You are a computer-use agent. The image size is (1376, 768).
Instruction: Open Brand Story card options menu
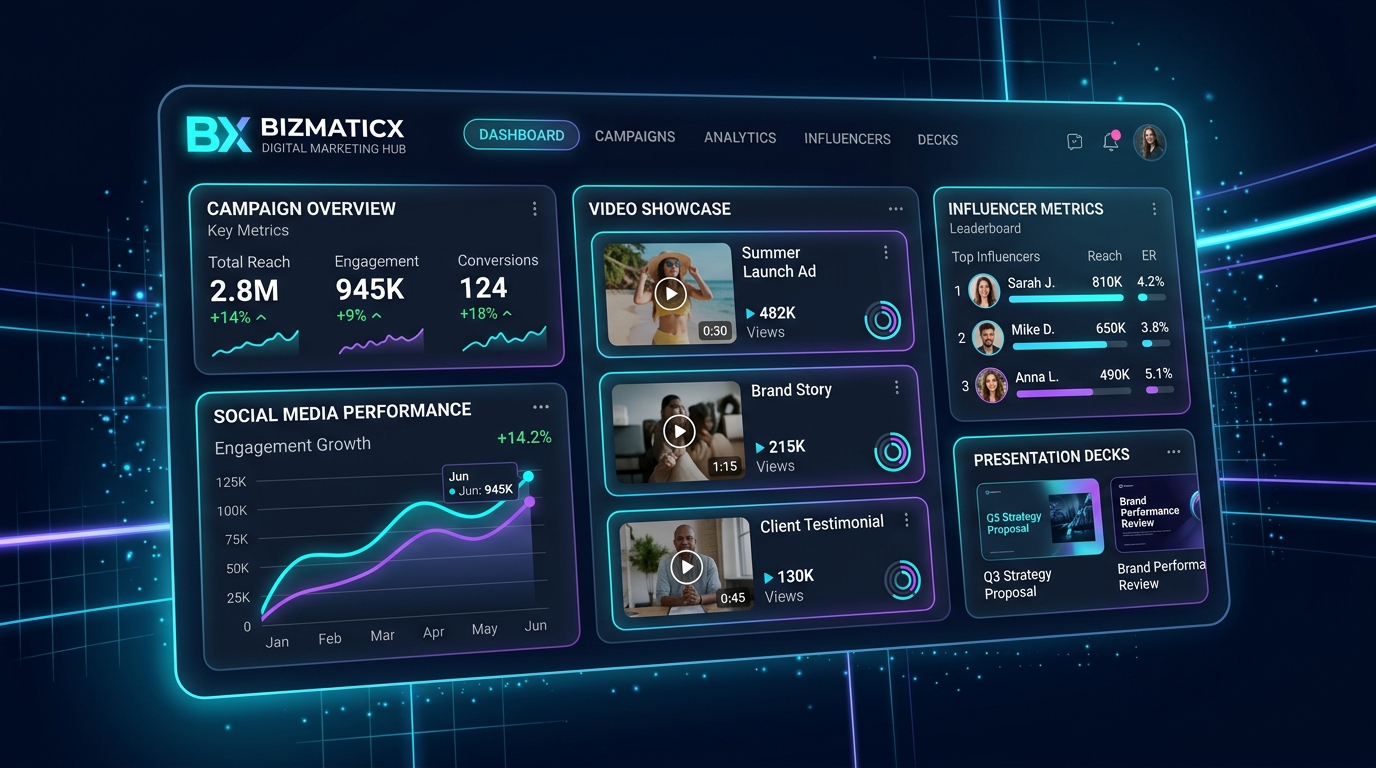pos(896,388)
